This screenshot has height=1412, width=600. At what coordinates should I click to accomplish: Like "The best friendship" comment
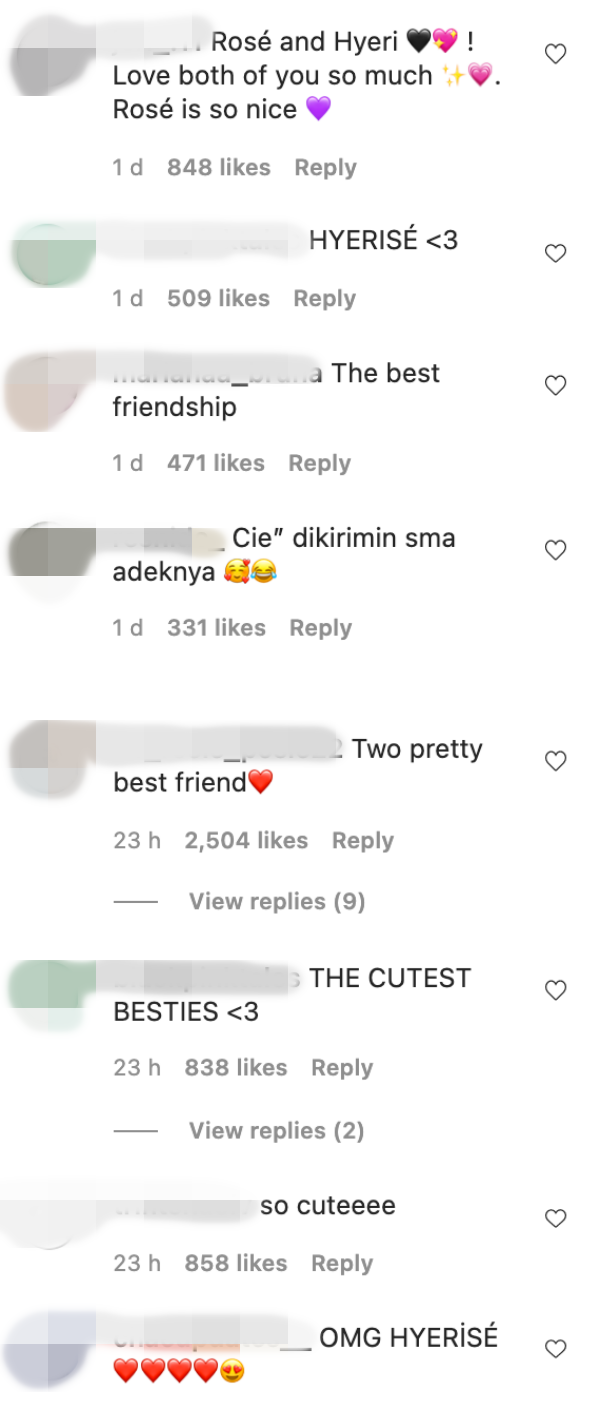555,386
